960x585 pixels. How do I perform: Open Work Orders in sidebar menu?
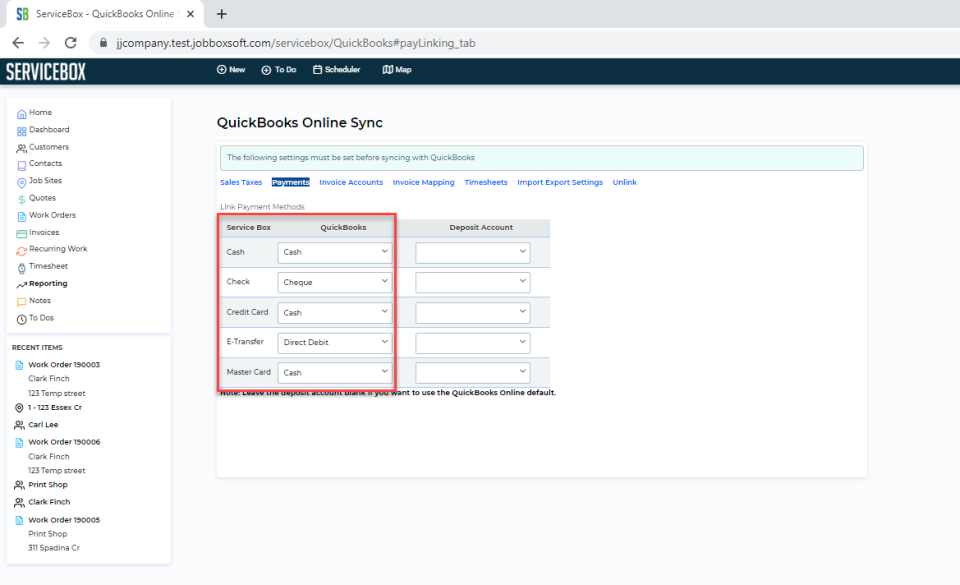53,215
